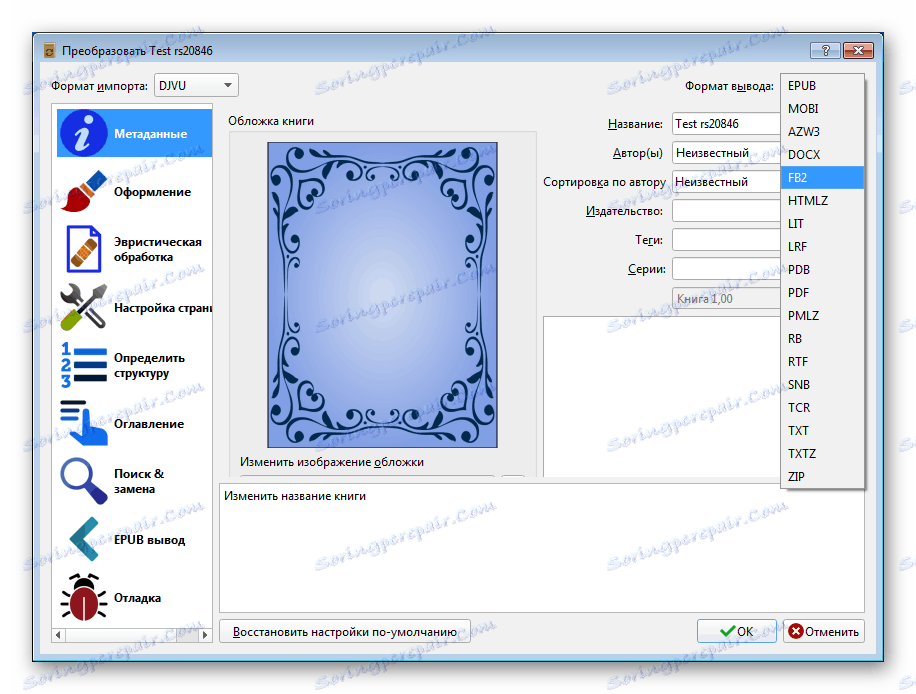Click the book cover preview image
The image size is (916, 694).
383,295
